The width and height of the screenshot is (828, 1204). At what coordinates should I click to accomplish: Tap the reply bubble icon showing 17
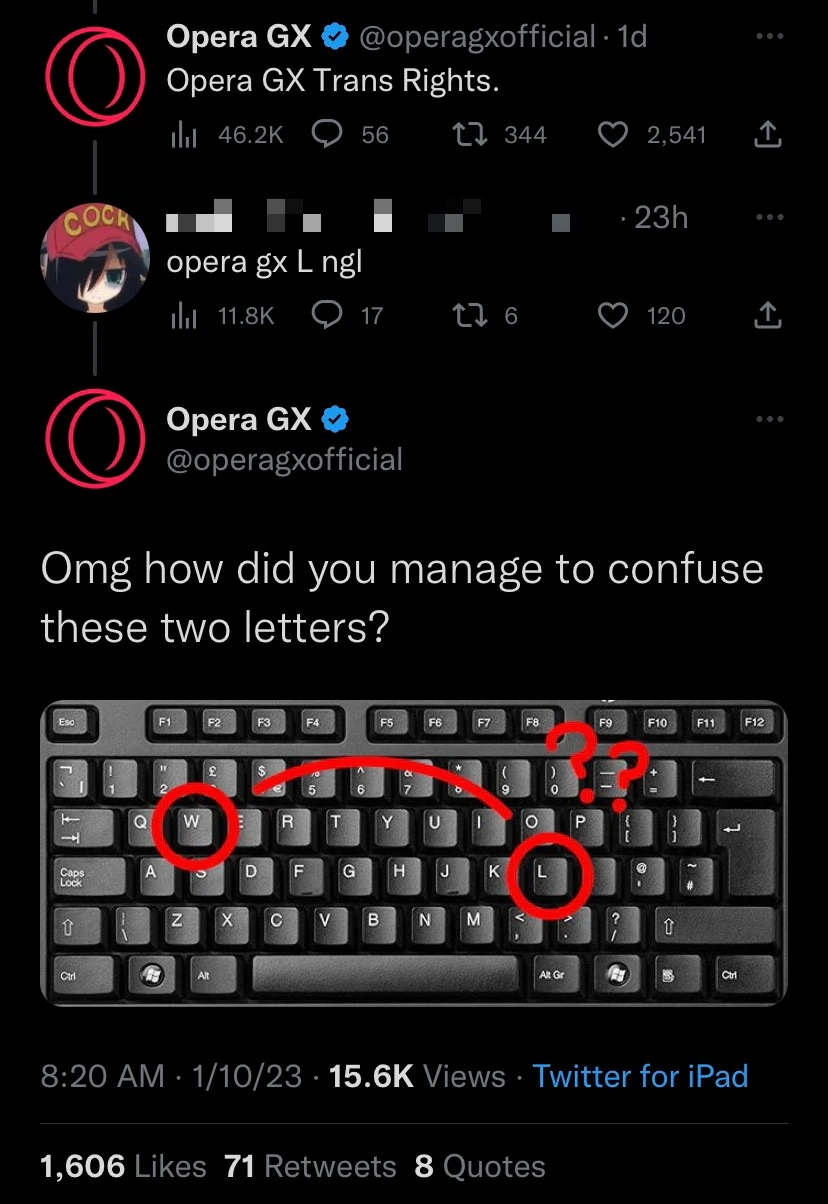(328, 316)
